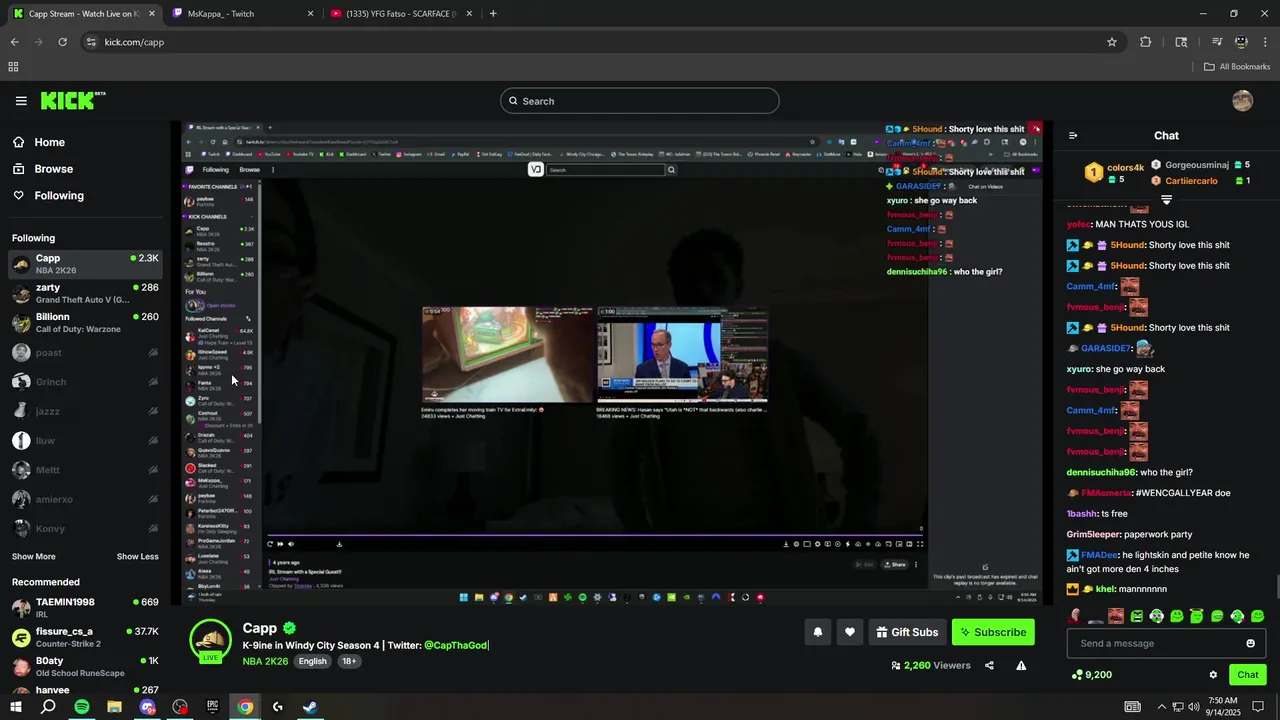Send message with Chat button

click(x=1248, y=675)
